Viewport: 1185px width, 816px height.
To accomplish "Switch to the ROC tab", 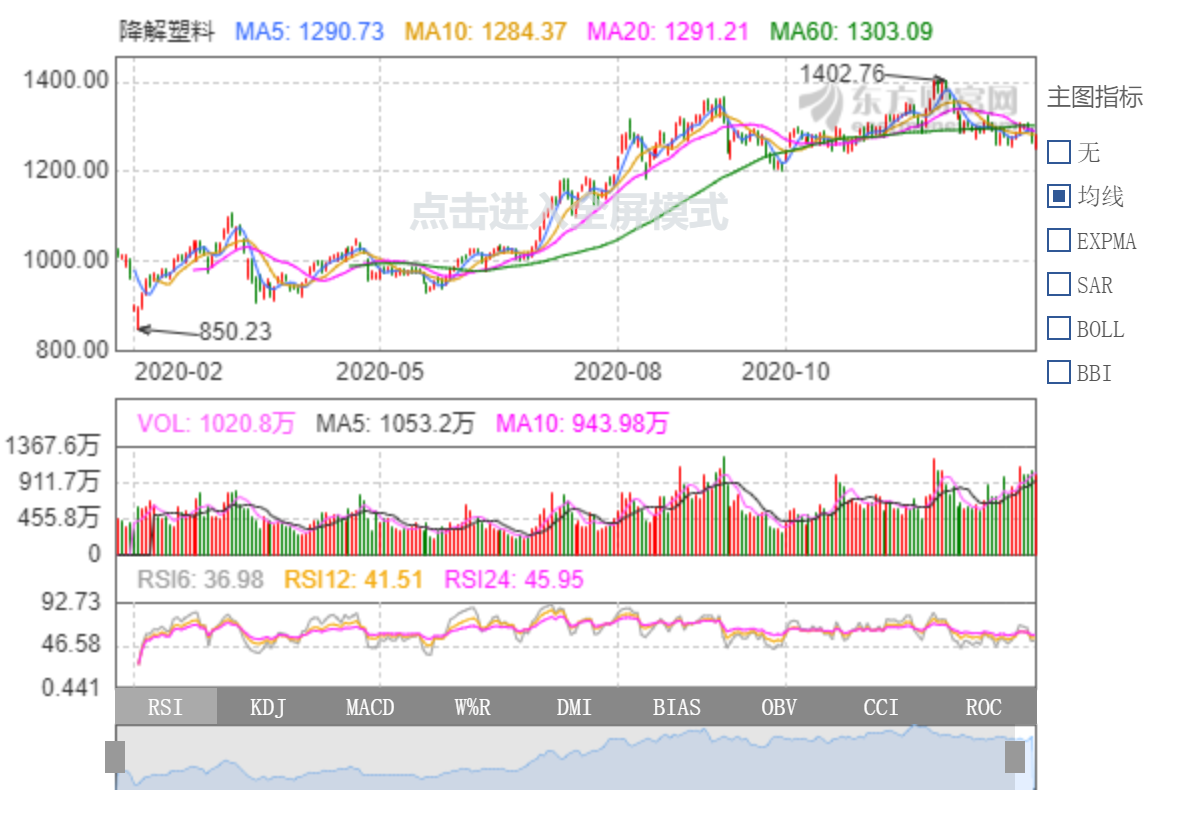I will 983,707.
